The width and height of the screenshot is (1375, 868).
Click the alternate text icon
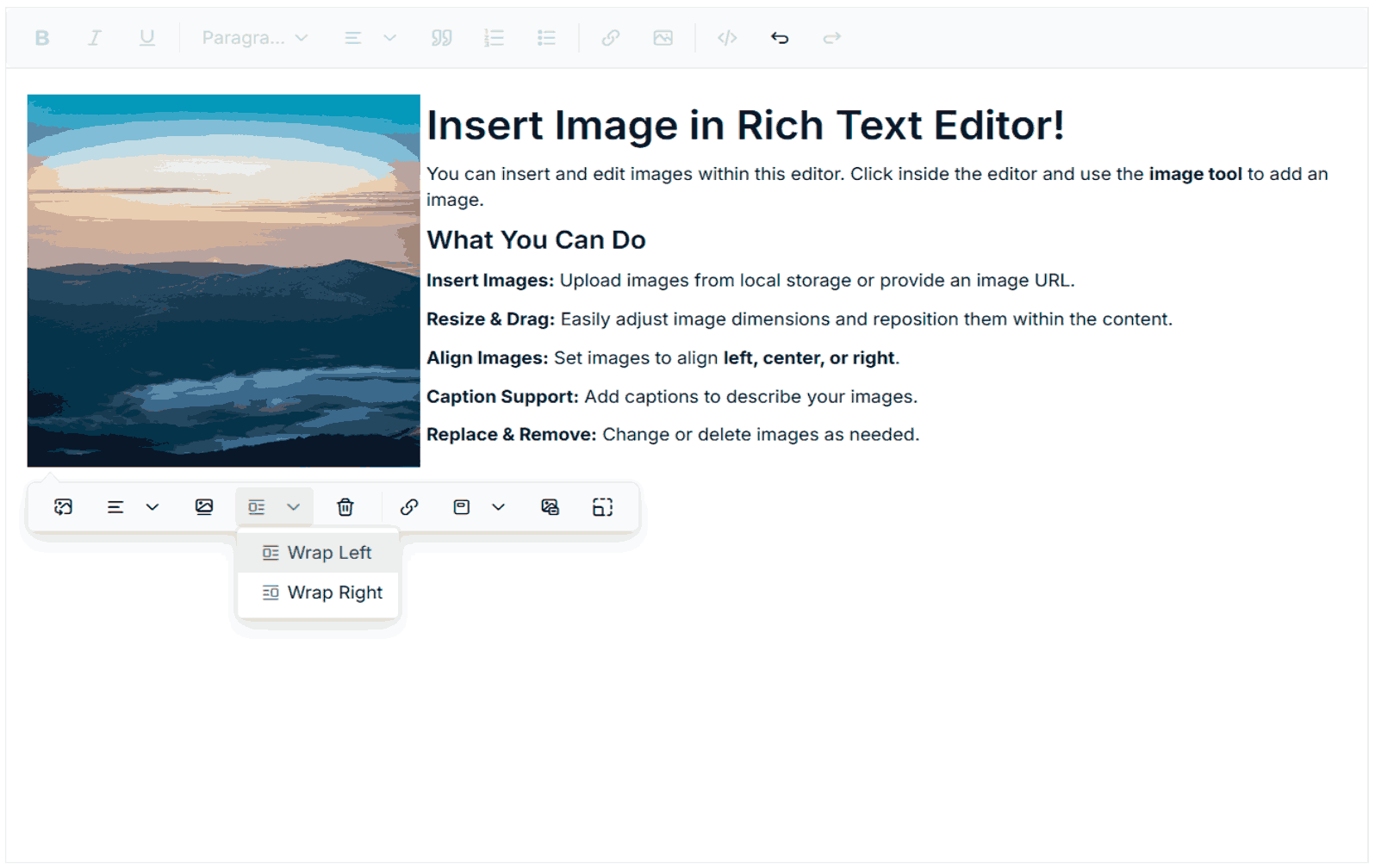(x=551, y=507)
